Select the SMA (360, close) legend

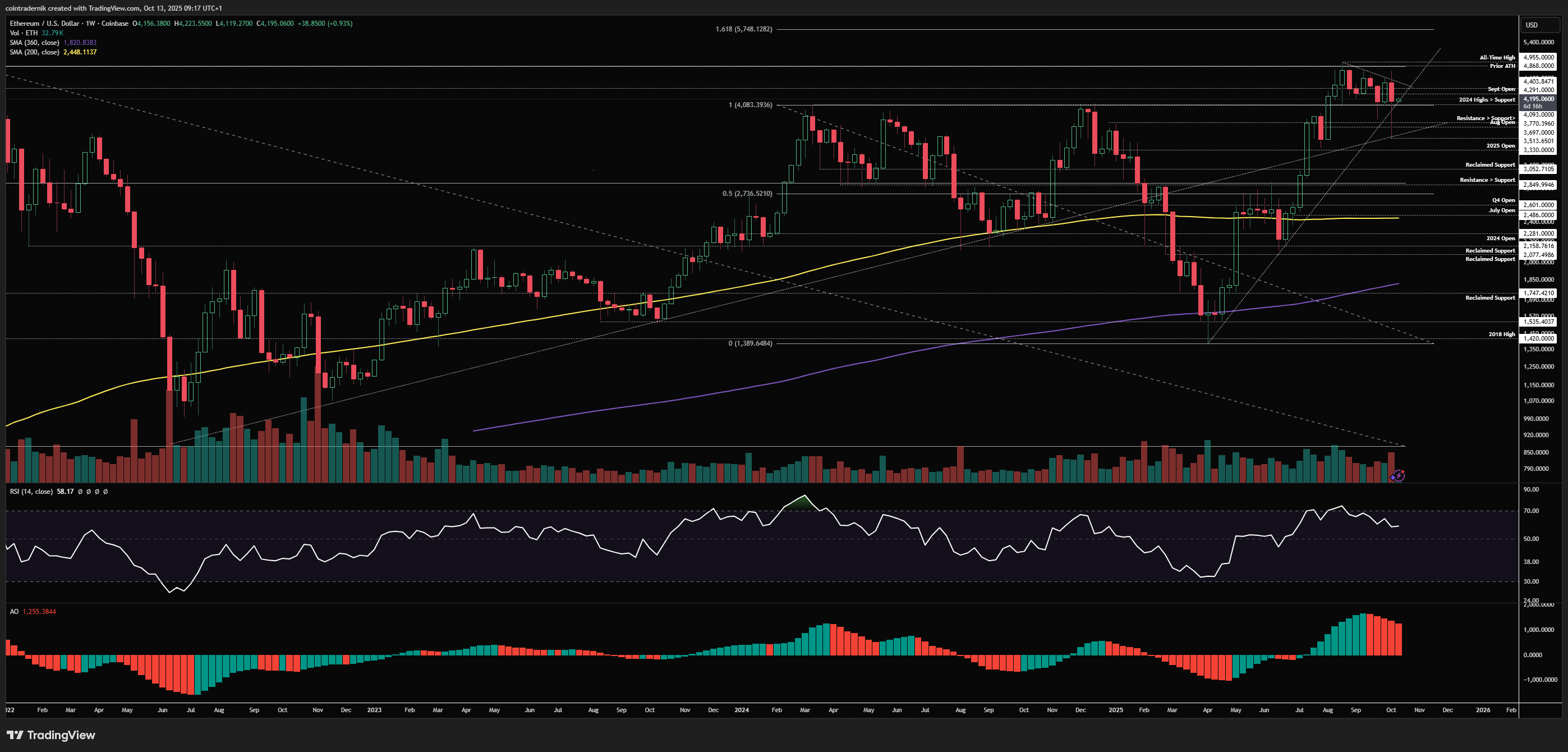[x=34, y=43]
